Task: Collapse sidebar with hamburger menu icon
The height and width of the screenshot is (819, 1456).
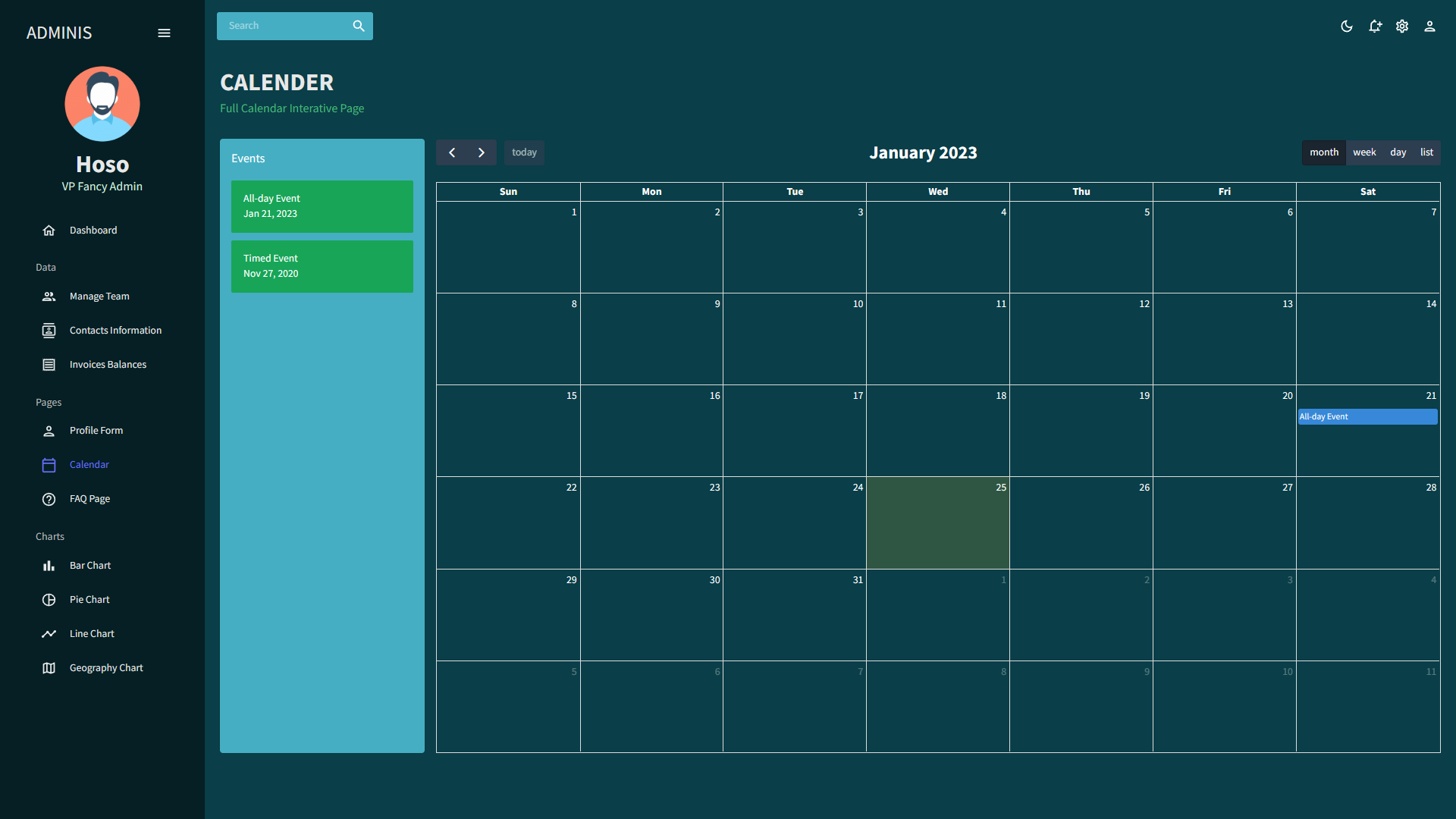Action: click(164, 33)
